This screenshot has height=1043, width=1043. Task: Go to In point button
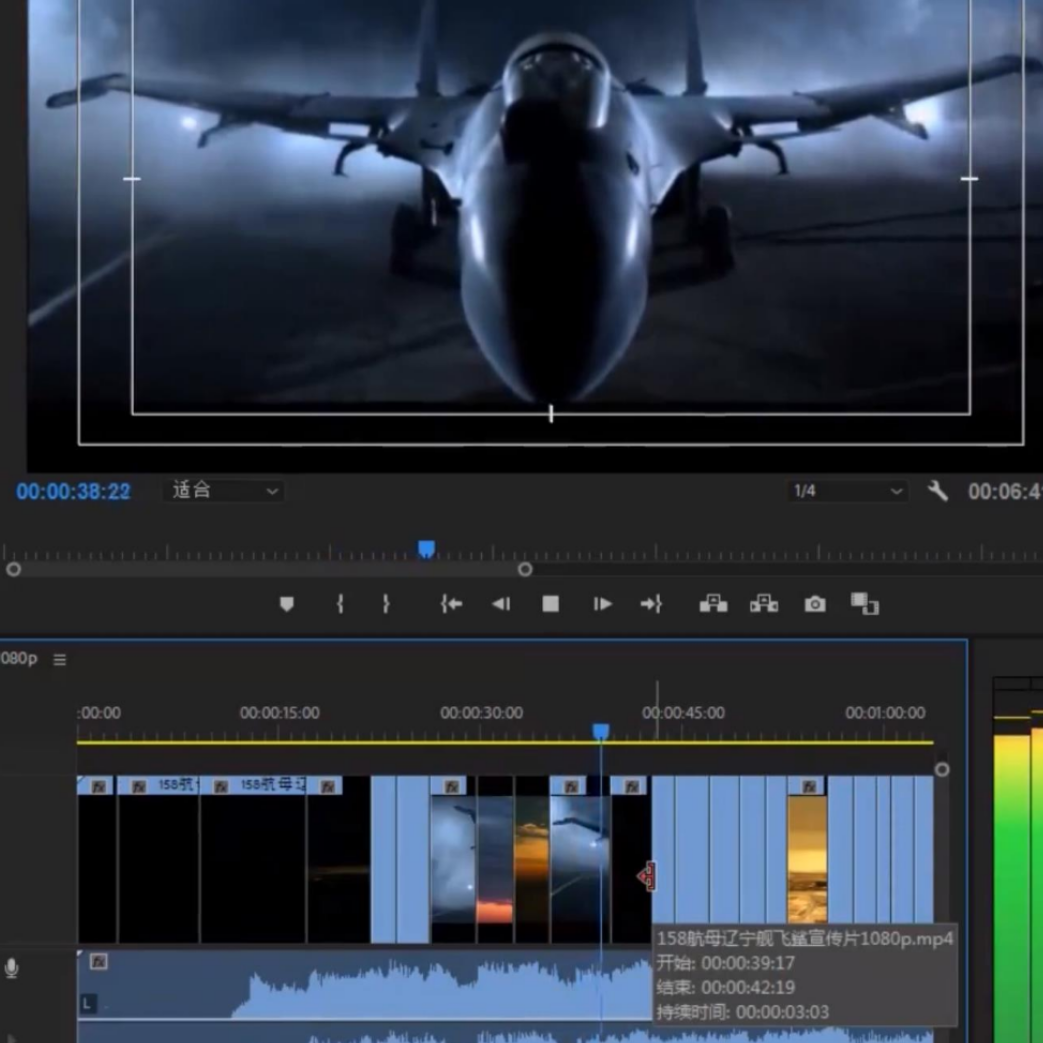click(451, 604)
